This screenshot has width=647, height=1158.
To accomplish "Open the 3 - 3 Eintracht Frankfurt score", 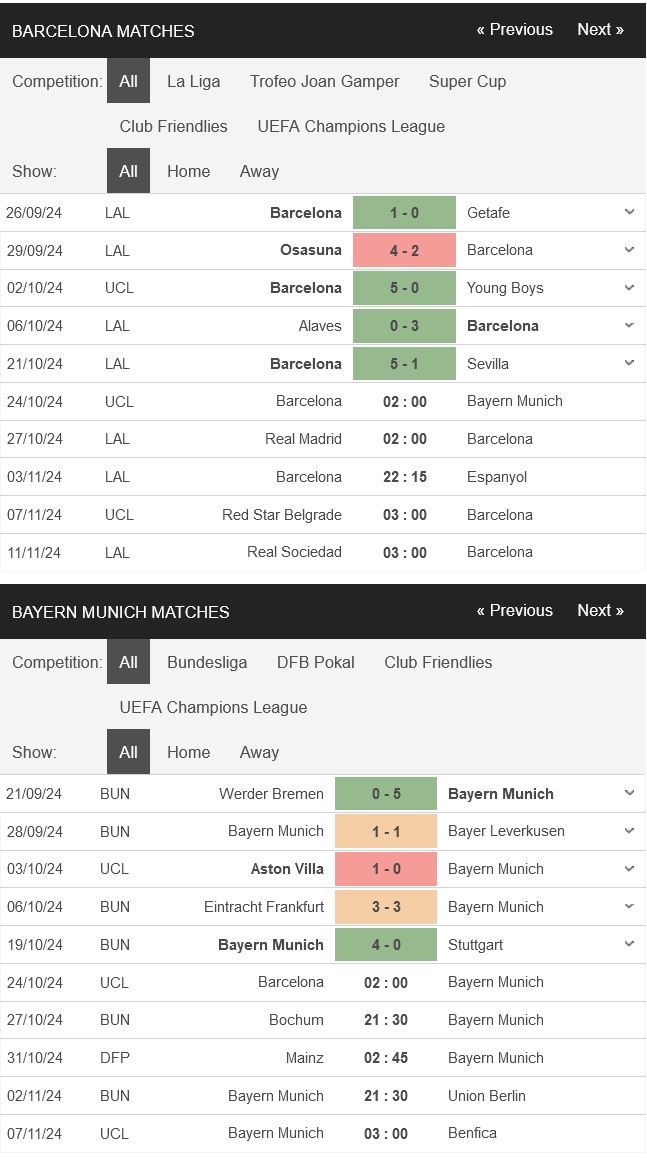I will 386,907.
